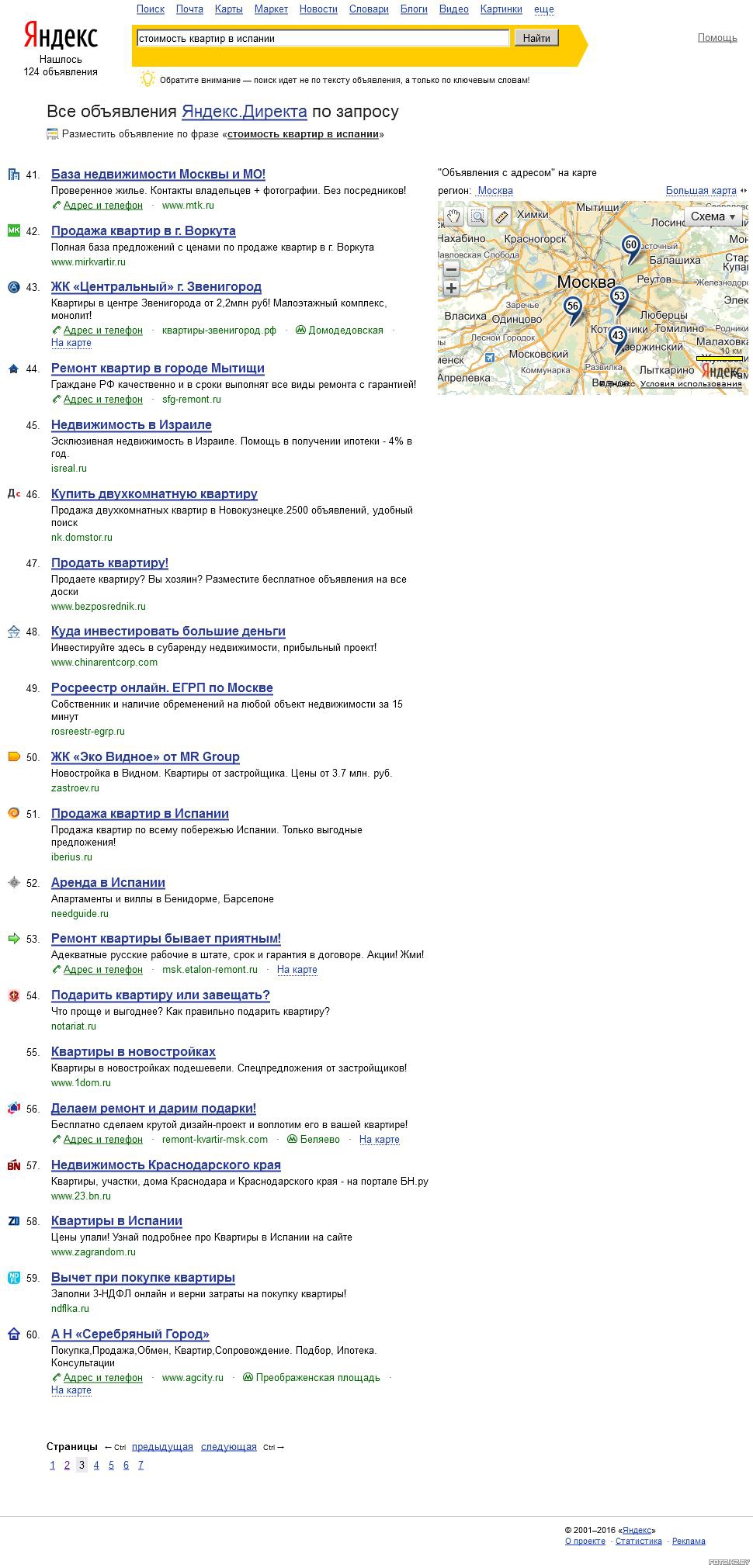Screen dimensions: 753x1568
Task: Open ad 'Недвижимость в Израиле'
Action: coord(131,425)
